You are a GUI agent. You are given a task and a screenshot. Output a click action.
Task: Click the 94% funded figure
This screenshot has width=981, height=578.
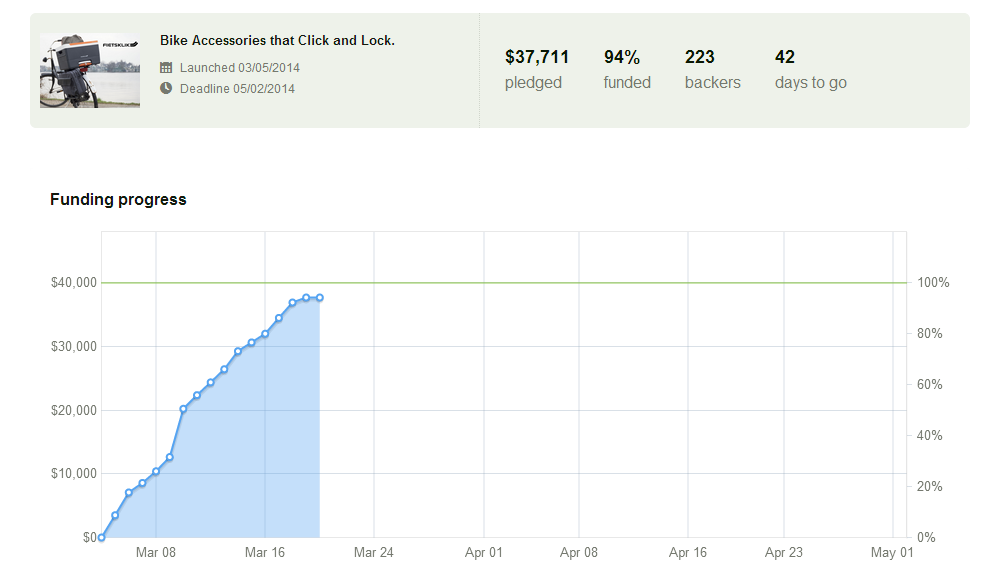pos(622,58)
